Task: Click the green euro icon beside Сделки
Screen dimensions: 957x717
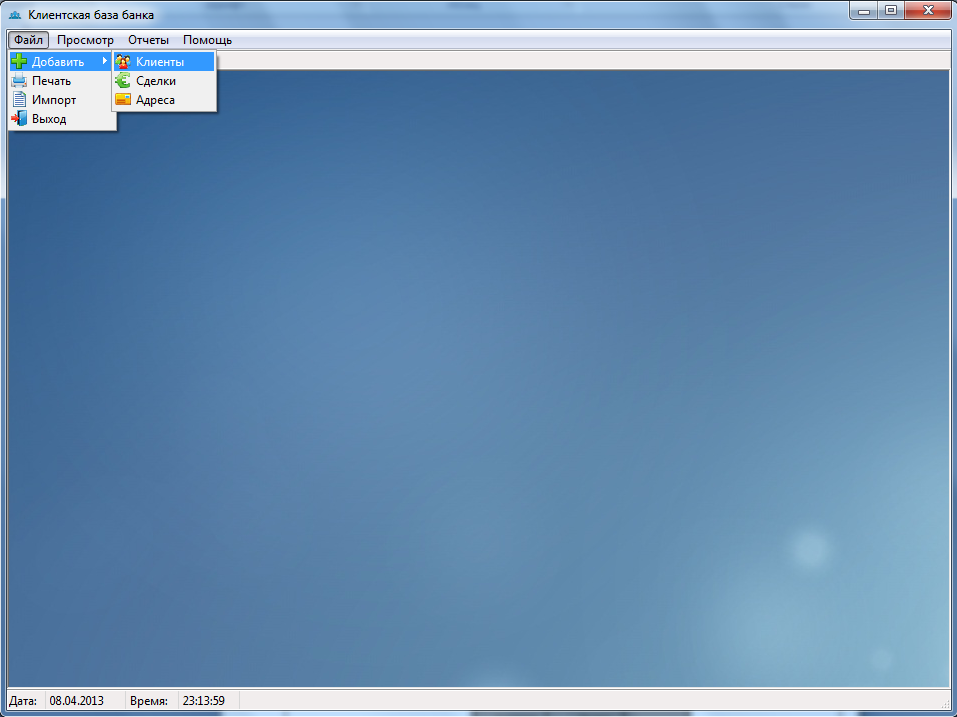Action: [x=123, y=81]
